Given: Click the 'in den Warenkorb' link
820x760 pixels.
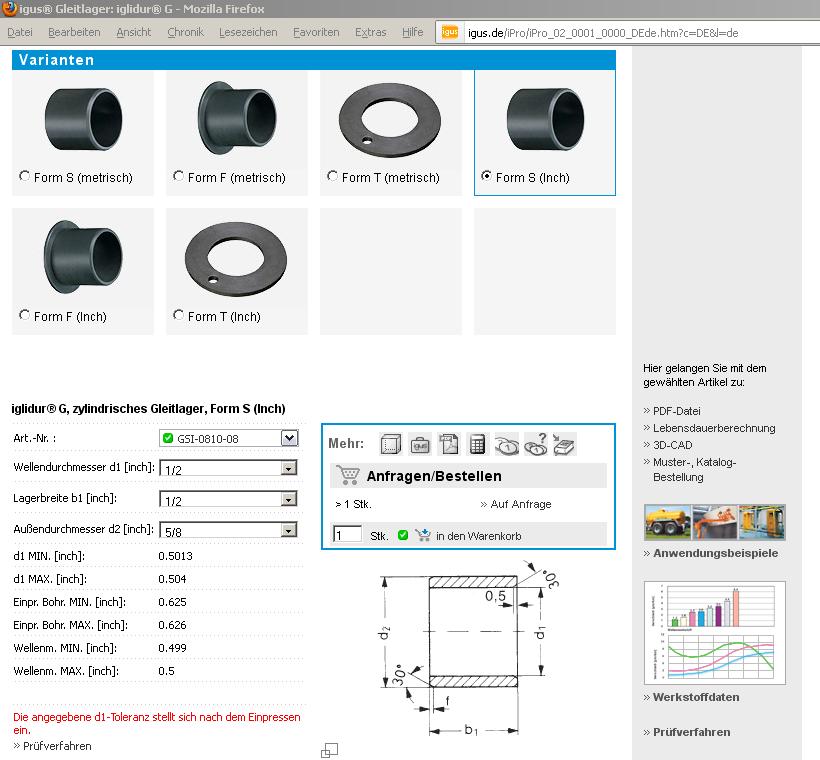Looking at the screenshot, I should click(x=479, y=536).
